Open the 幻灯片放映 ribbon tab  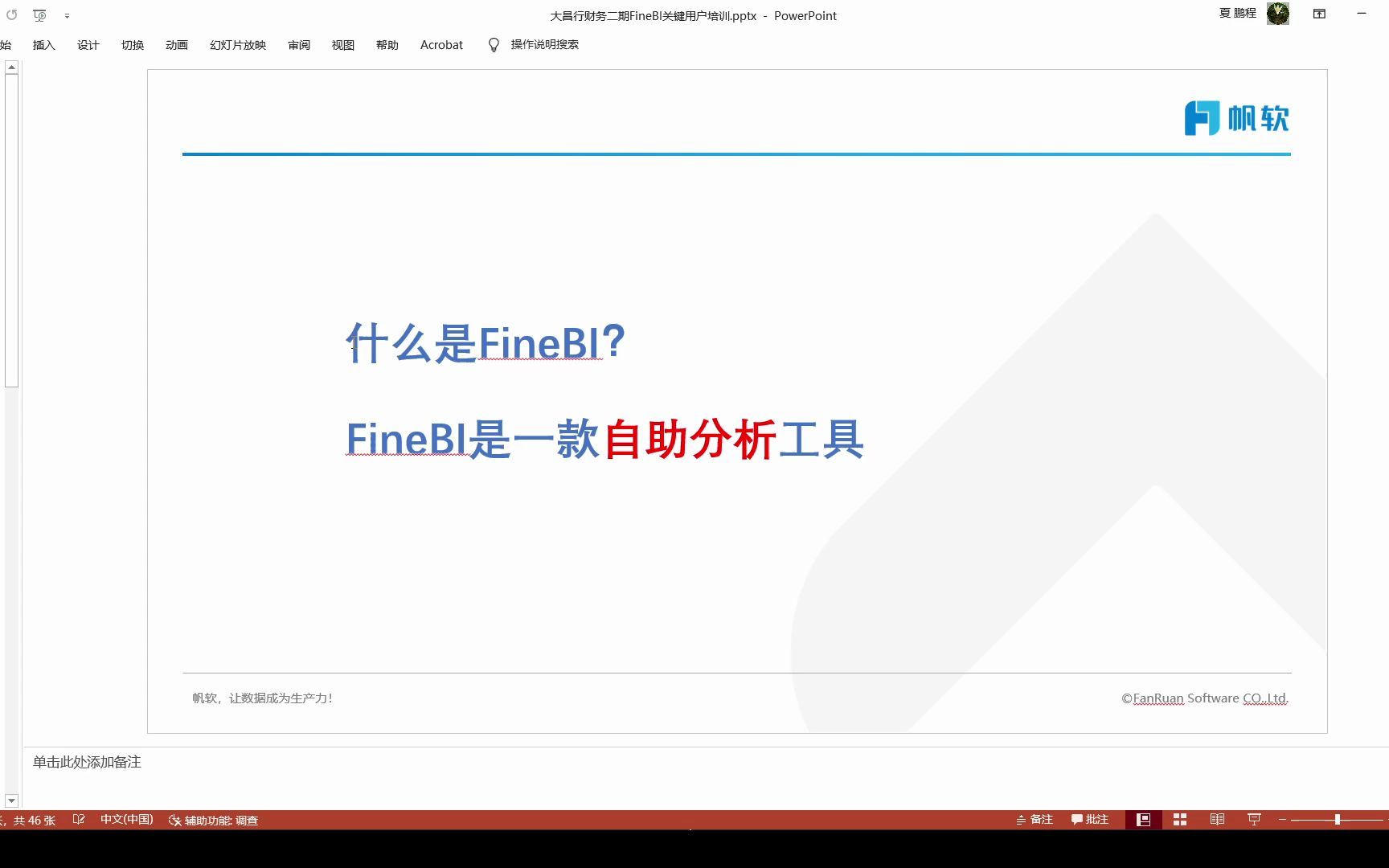pos(237,45)
